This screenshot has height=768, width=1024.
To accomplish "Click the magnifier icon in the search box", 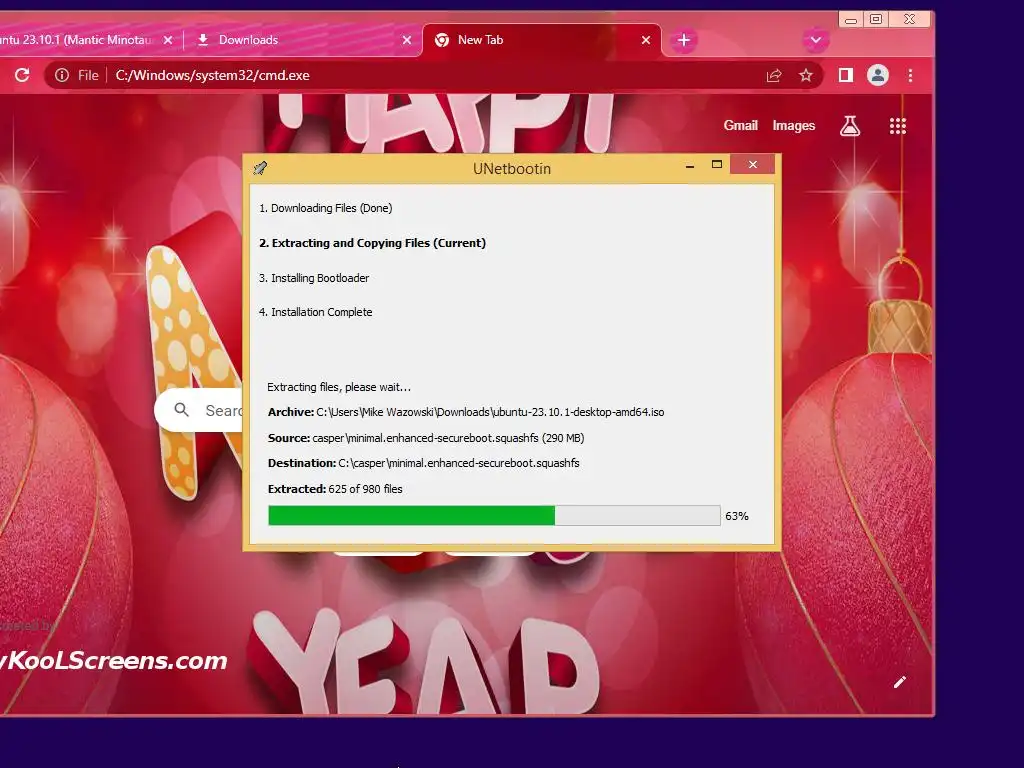I will [x=182, y=409].
